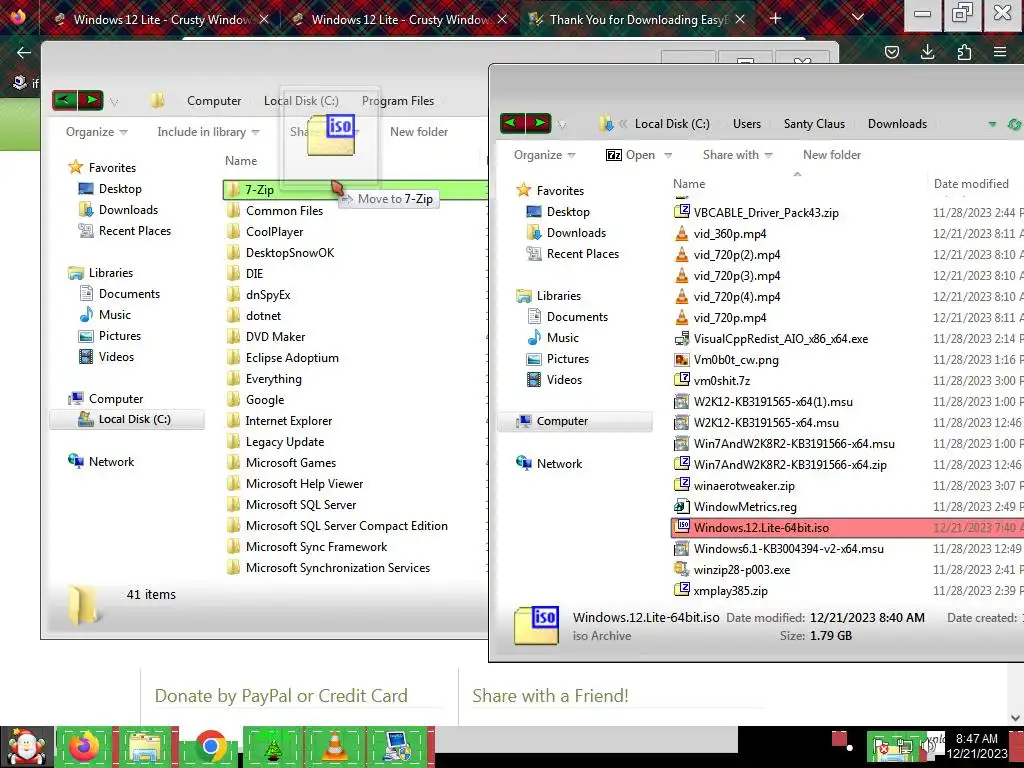Go back in Firefox browser
The image size is (1024, 768).
(x=24, y=52)
